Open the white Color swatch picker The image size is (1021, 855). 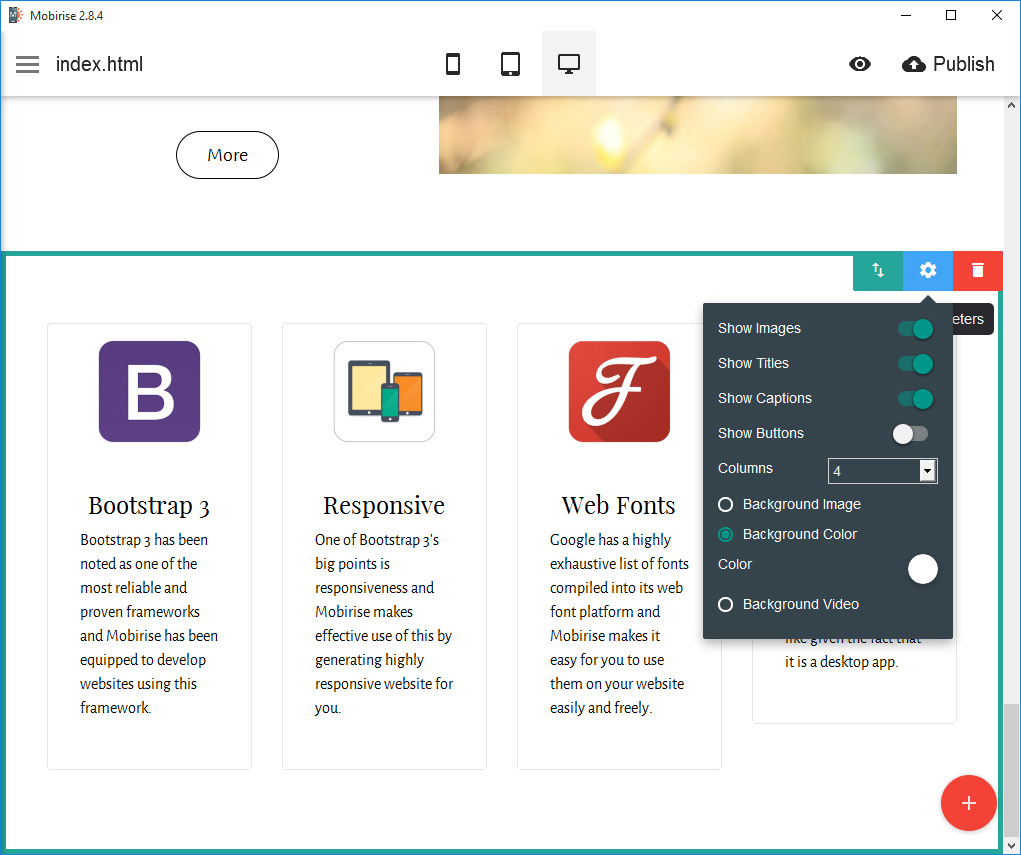click(x=923, y=569)
